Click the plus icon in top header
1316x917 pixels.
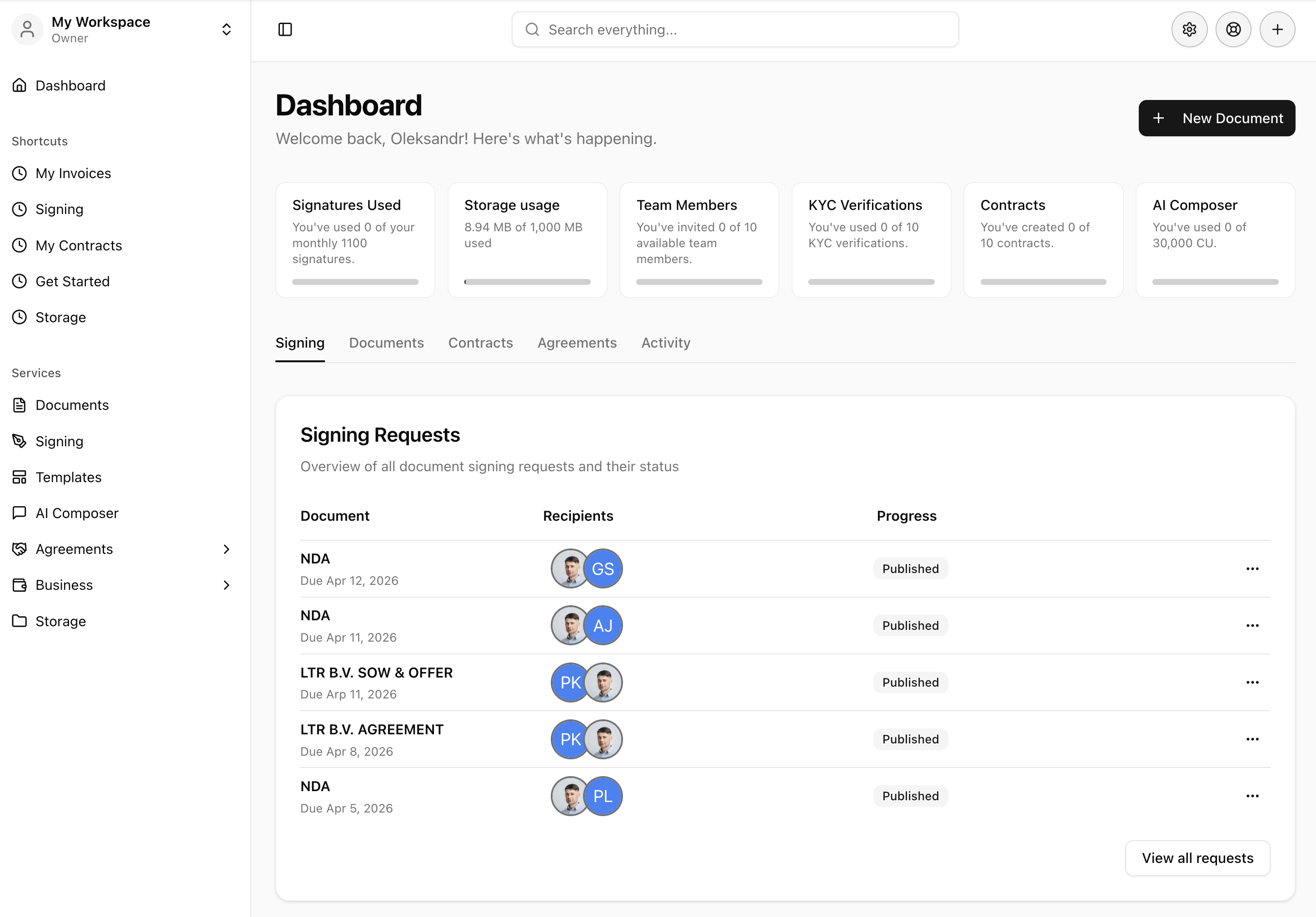point(1277,29)
